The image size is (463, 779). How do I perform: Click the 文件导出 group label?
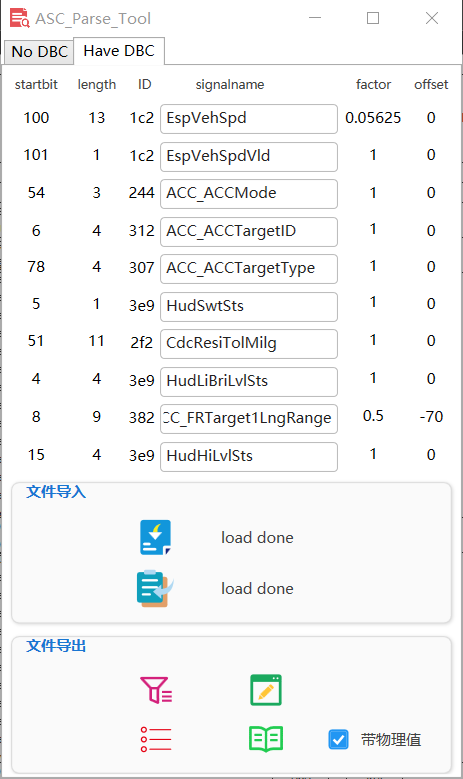56,646
